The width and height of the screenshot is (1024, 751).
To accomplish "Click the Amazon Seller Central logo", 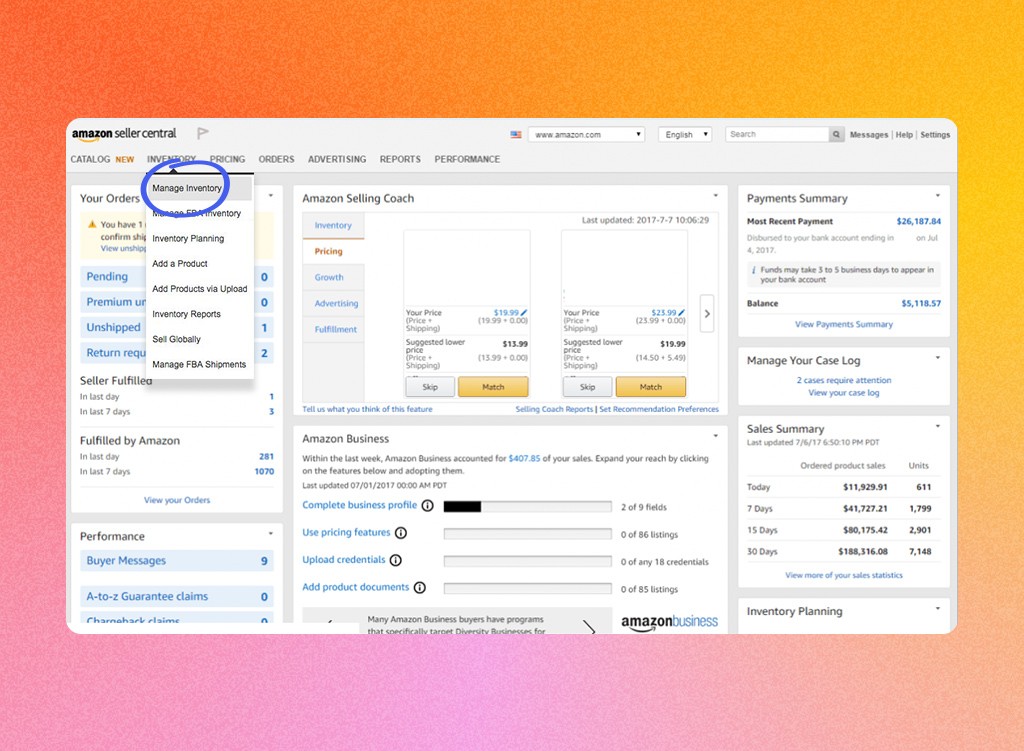I will point(124,134).
